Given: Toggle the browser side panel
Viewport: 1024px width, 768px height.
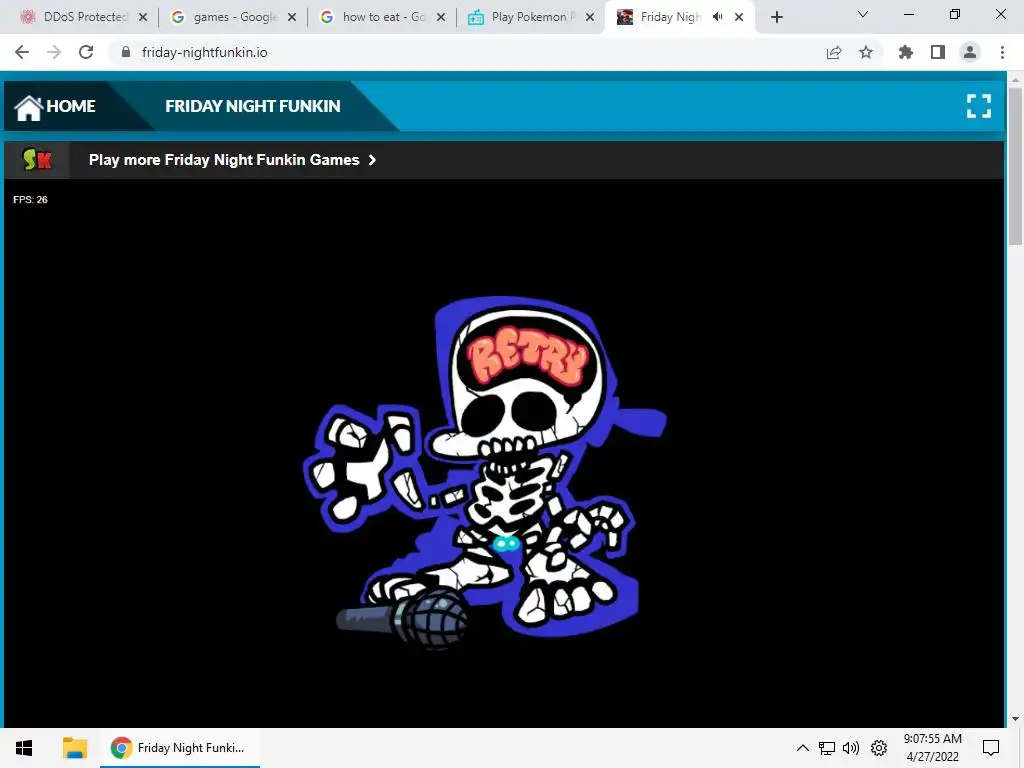Looking at the screenshot, I should (938, 52).
